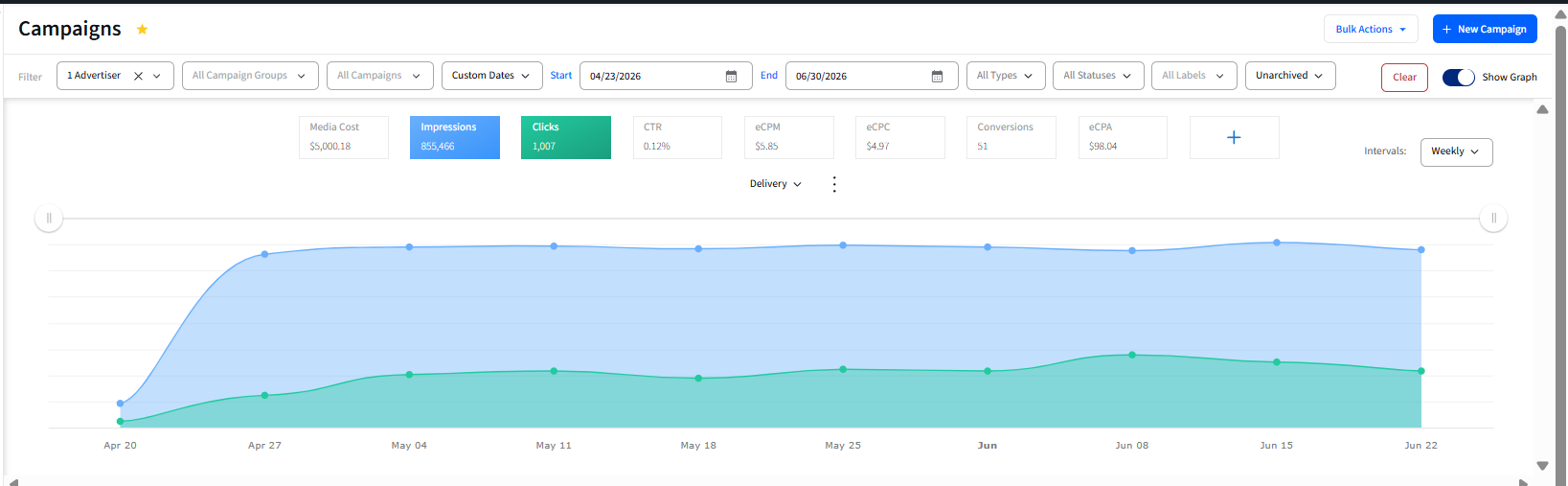Click the Apr 20 axis label
The height and width of the screenshot is (486, 1568).
point(121,446)
